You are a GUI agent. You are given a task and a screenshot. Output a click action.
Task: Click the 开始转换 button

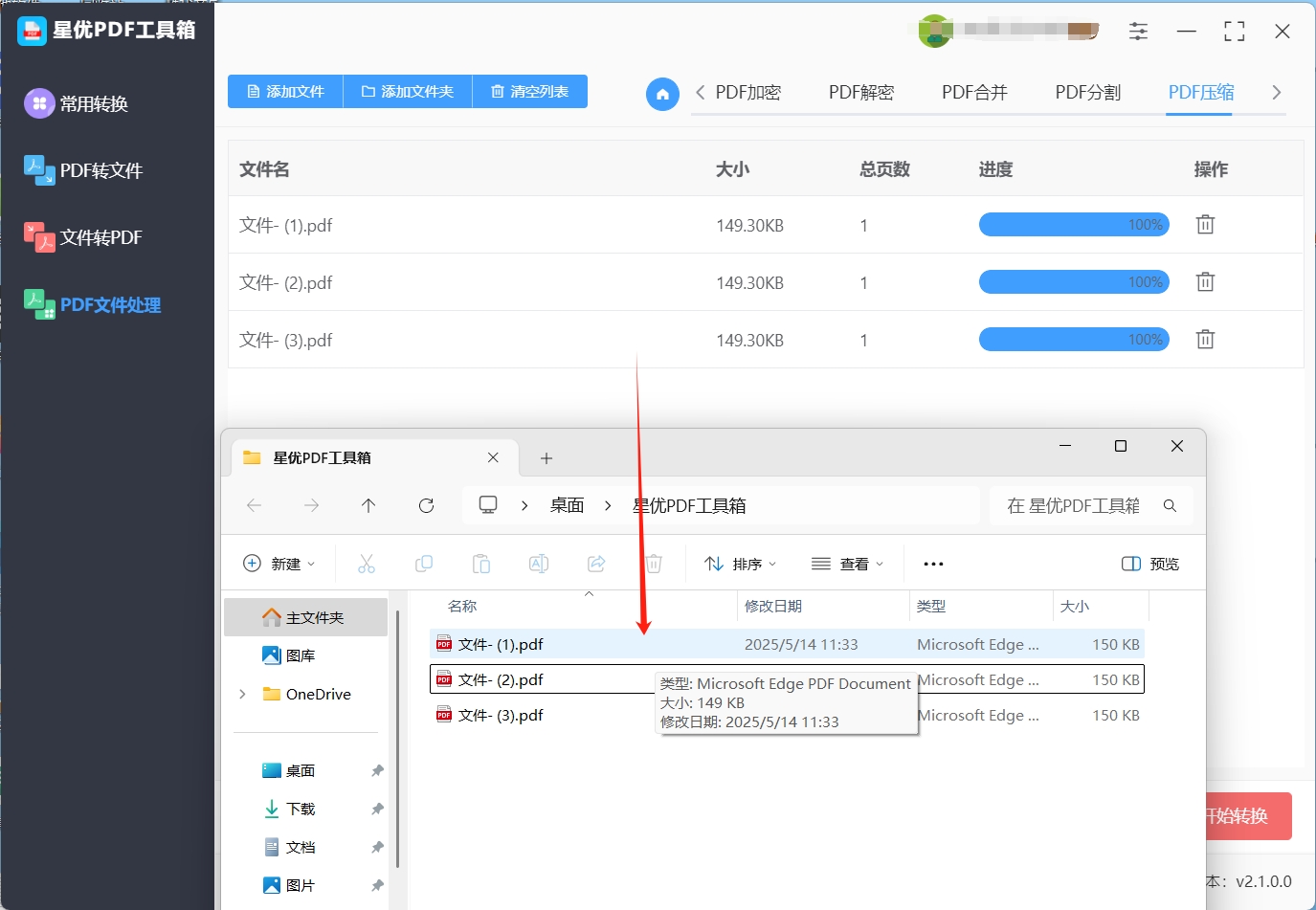click(x=1247, y=816)
